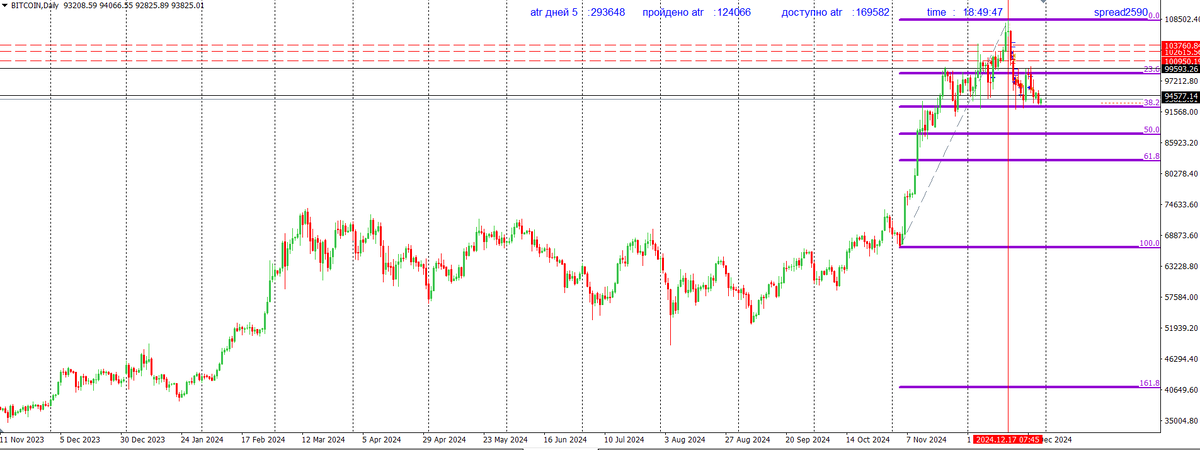Select the Fibonacci 0.0 level line
Image resolution: width=1200 pixels, height=450 pixels.
point(1029,20)
